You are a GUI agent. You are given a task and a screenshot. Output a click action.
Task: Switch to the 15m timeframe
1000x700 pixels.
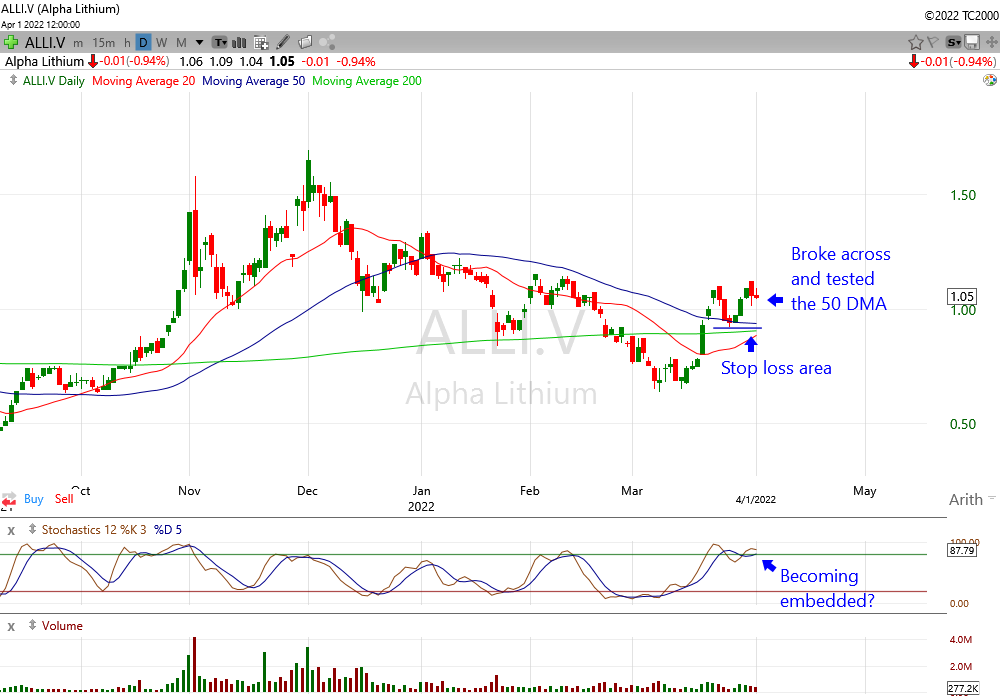pos(104,43)
